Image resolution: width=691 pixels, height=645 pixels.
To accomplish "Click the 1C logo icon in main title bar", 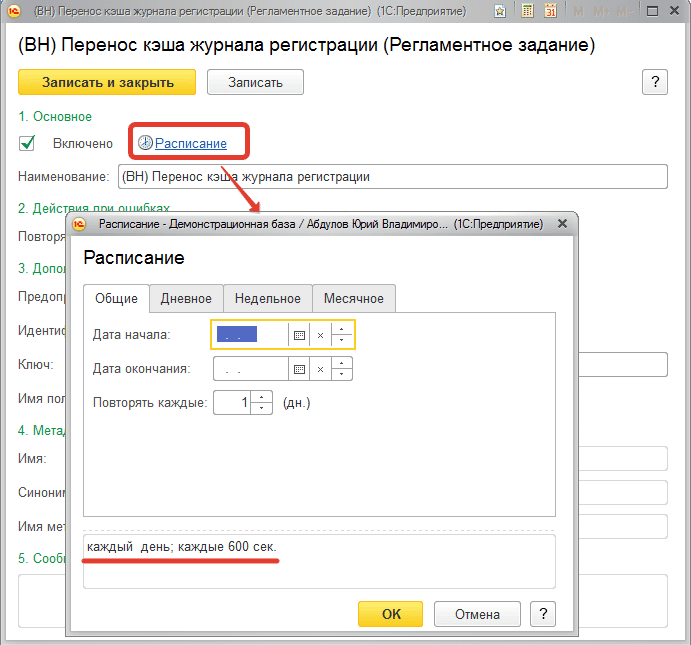I will click(x=14, y=11).
